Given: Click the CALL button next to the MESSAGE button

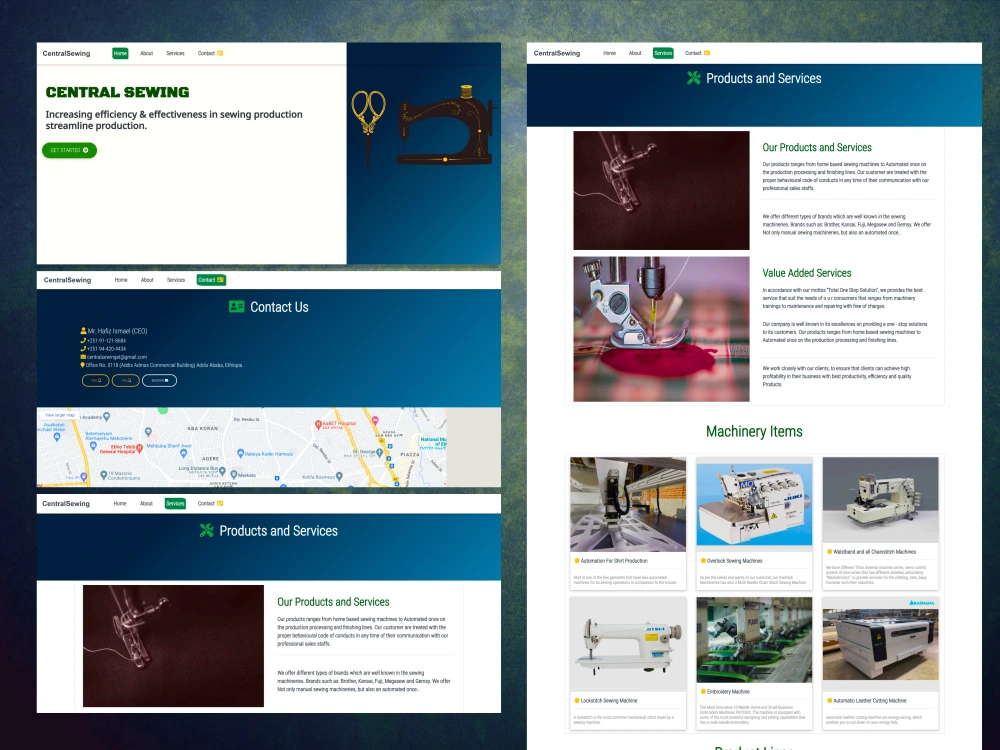Looking at the screenshot, I should 126,381.
